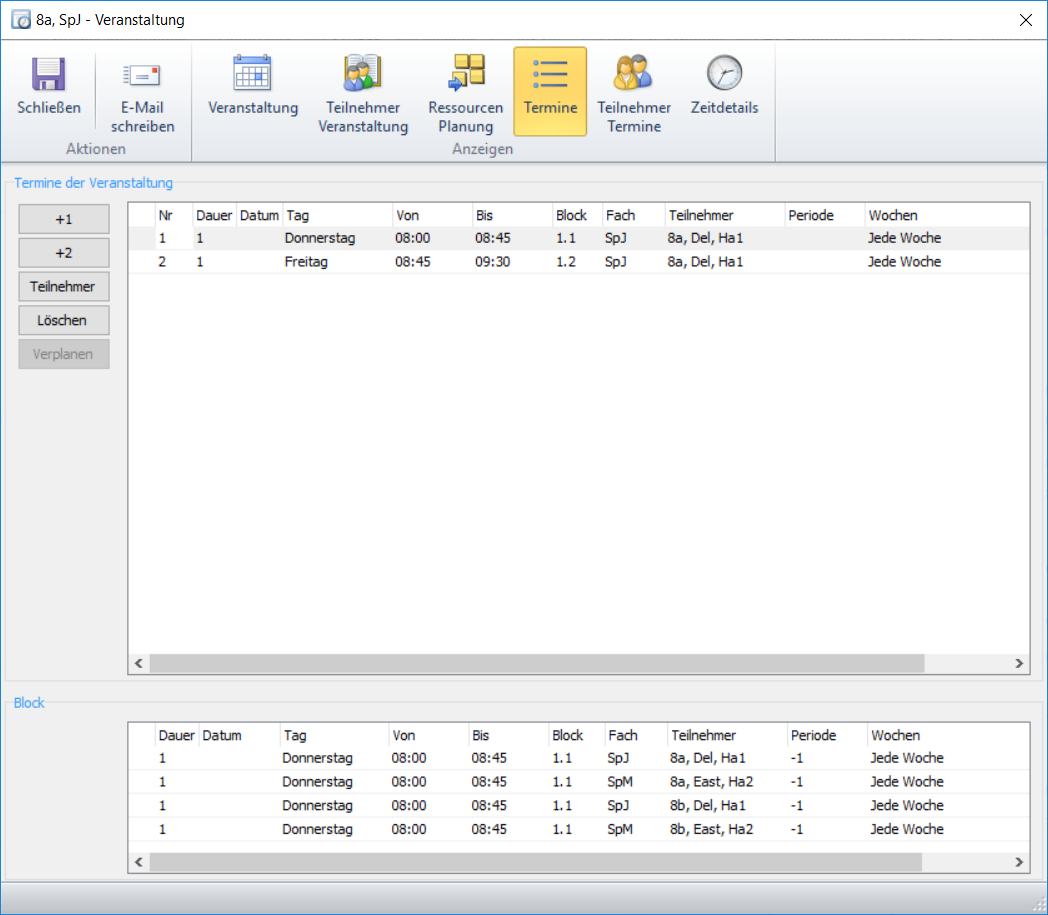This screenshot has width=1048, height=915.
Task: Click Block column header in Termine table
Action: [577, 215]
